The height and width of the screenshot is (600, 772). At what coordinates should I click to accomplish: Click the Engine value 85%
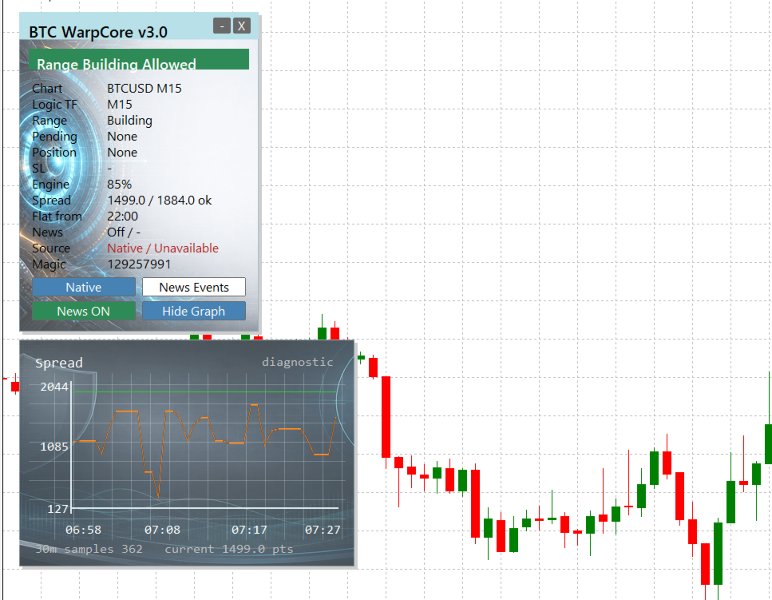pos(119,185)
